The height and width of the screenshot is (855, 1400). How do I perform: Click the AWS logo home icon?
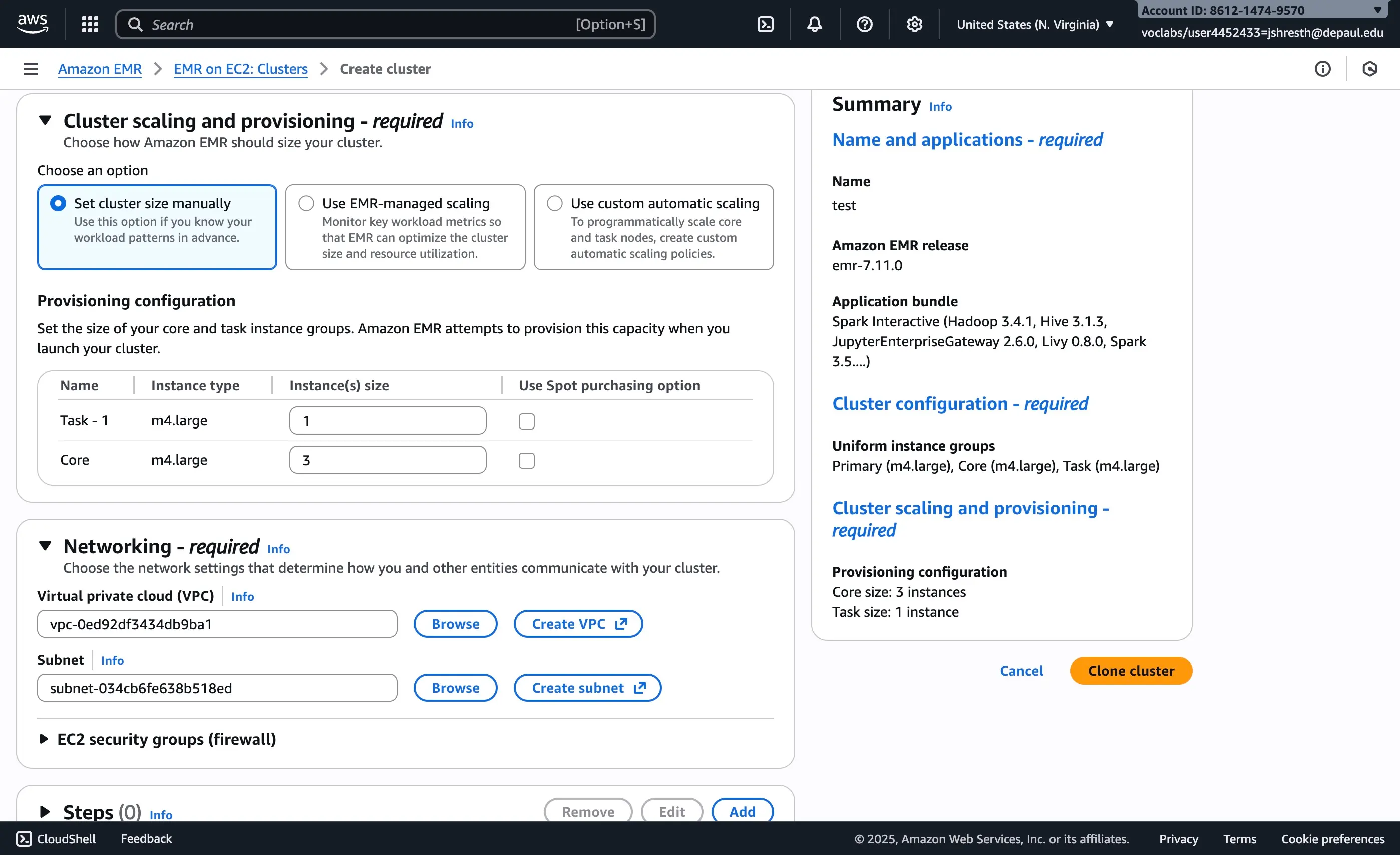(x=33, y=24)
